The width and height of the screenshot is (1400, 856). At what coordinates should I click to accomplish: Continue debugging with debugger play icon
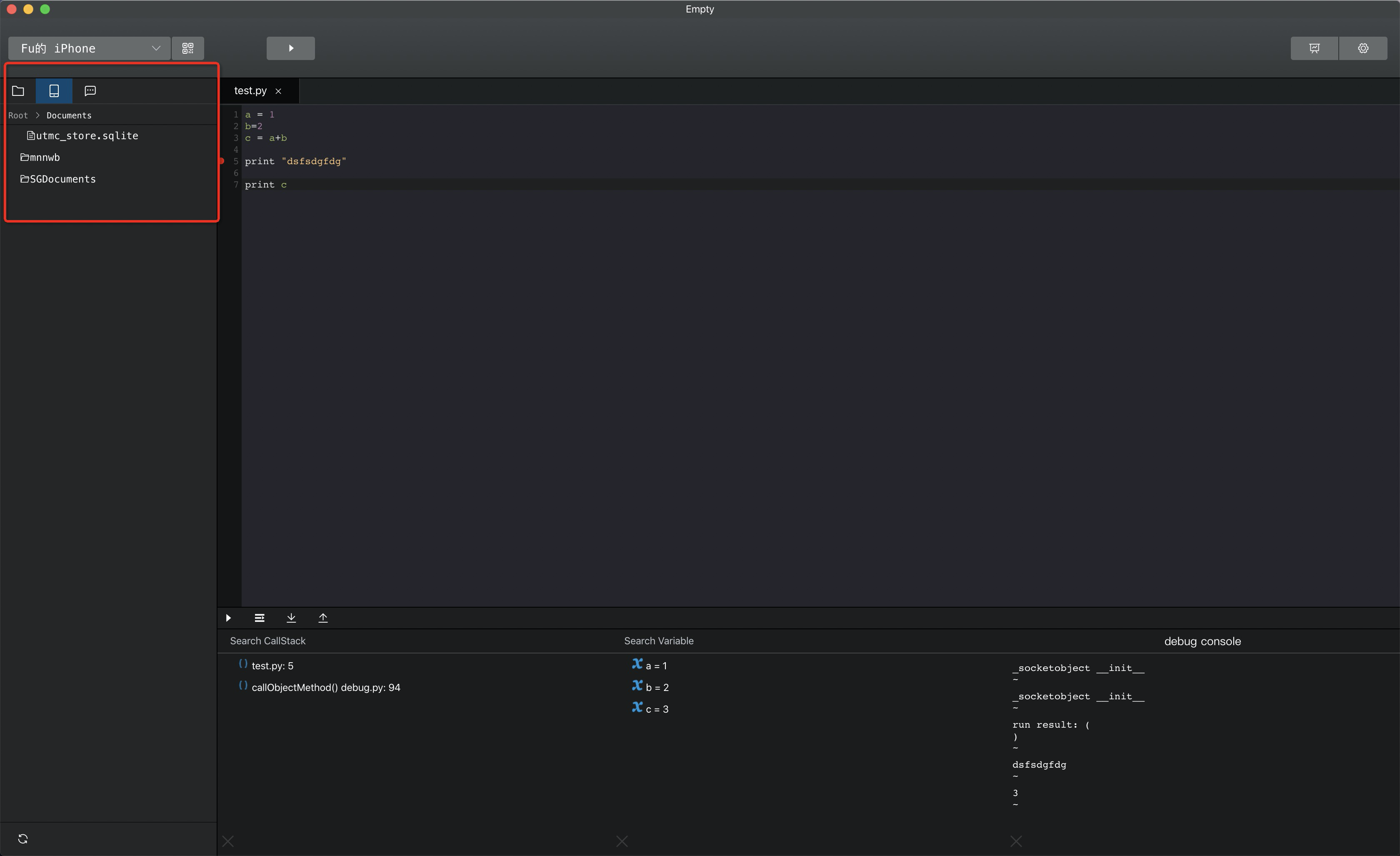click(x=228, y=618)
